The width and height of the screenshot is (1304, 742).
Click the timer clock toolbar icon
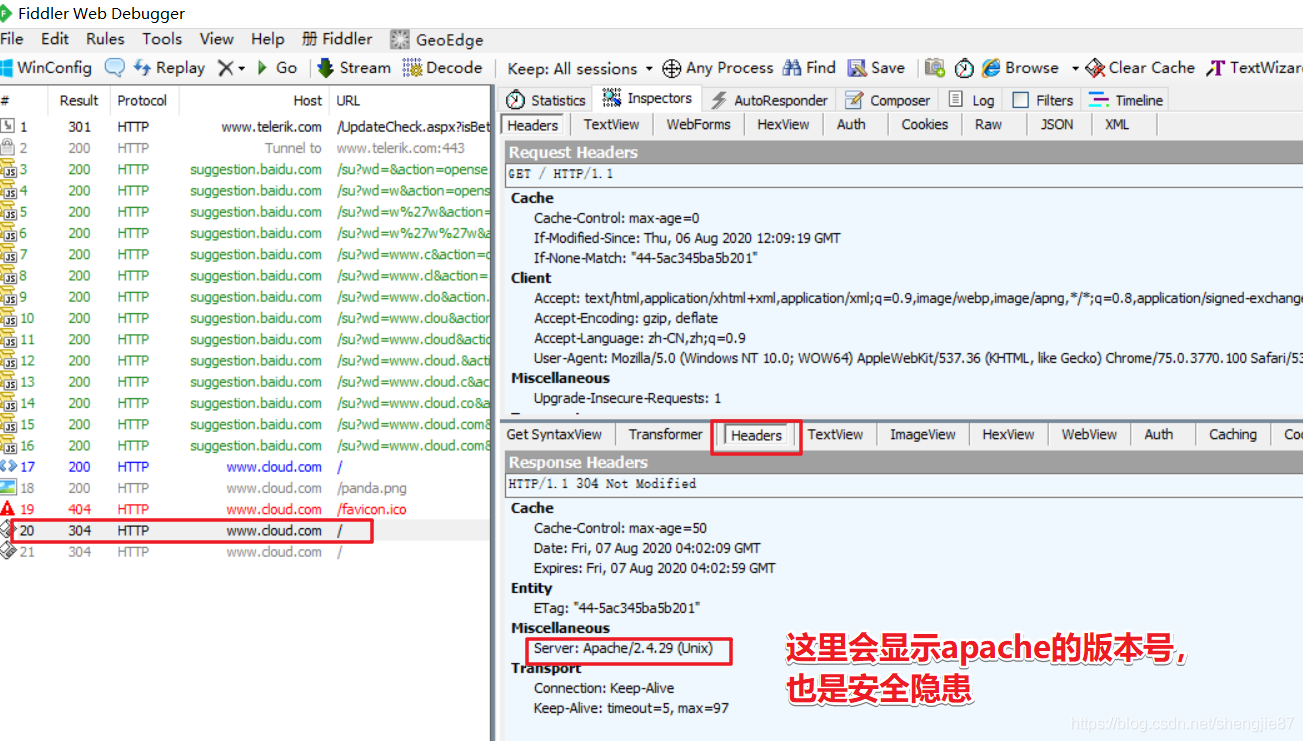coord(964,68)
